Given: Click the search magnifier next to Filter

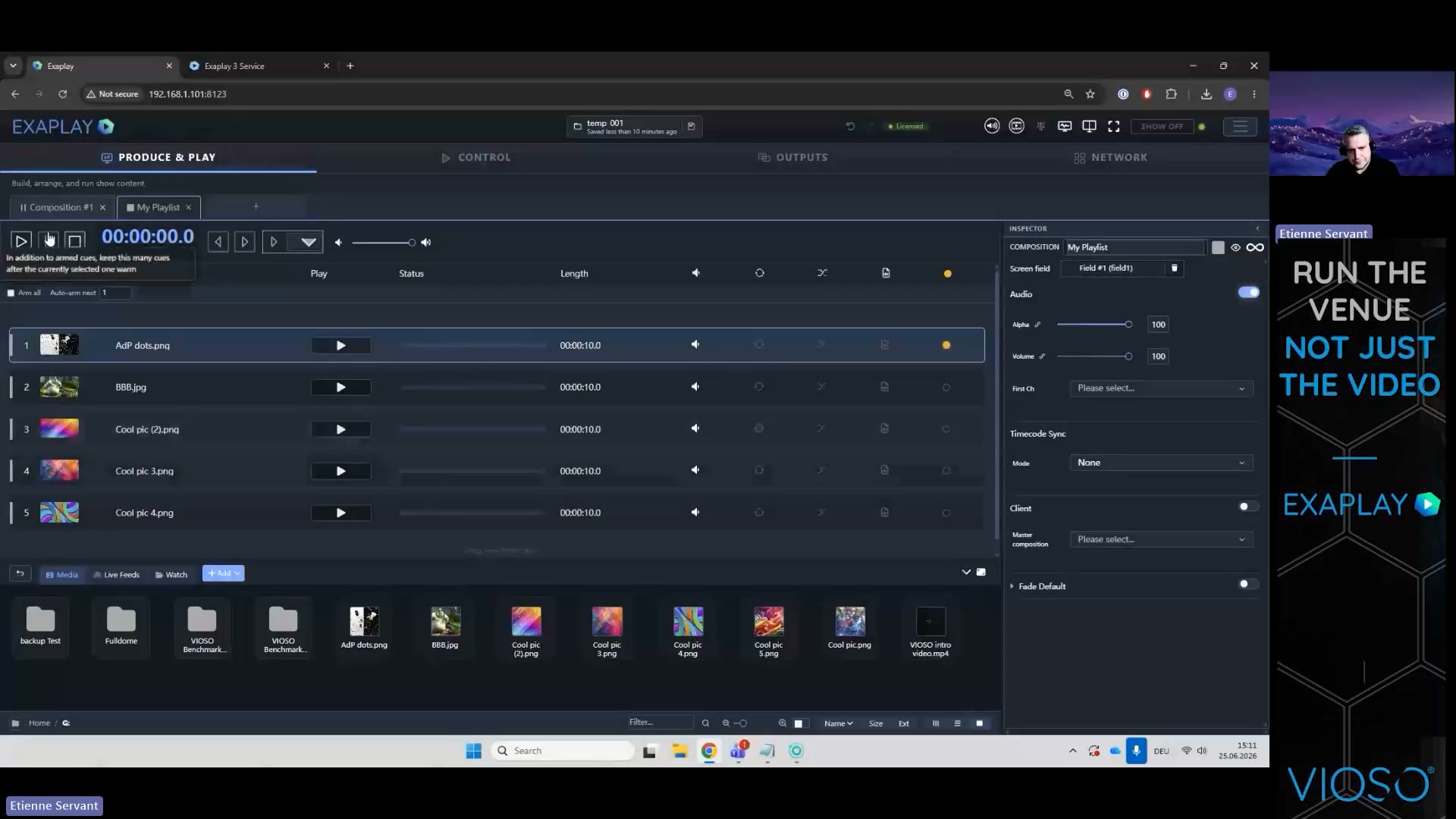Looking at the screenshot, I should [705, 723].
